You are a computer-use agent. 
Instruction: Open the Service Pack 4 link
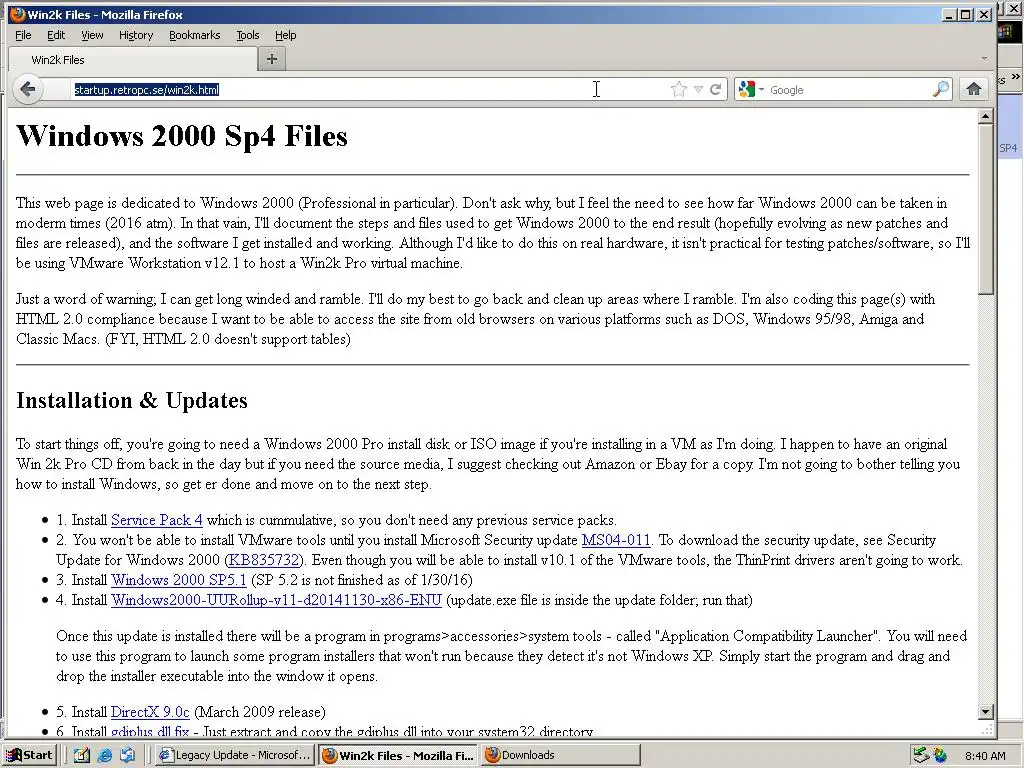[157, 520]
